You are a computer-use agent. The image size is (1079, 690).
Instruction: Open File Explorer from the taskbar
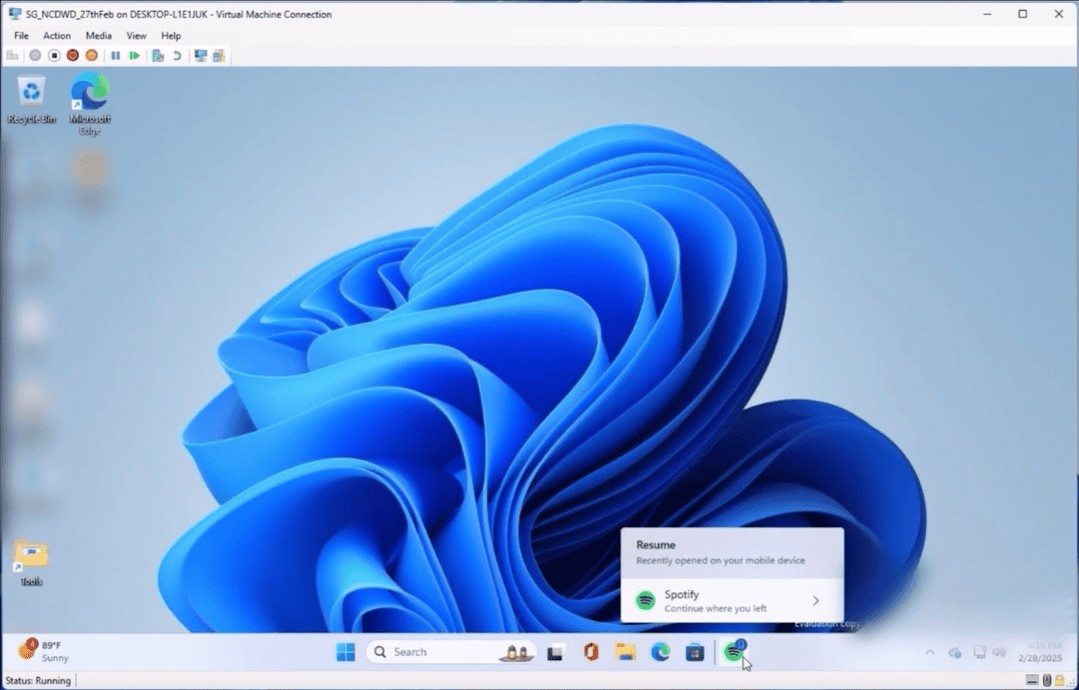coord(626,652)
